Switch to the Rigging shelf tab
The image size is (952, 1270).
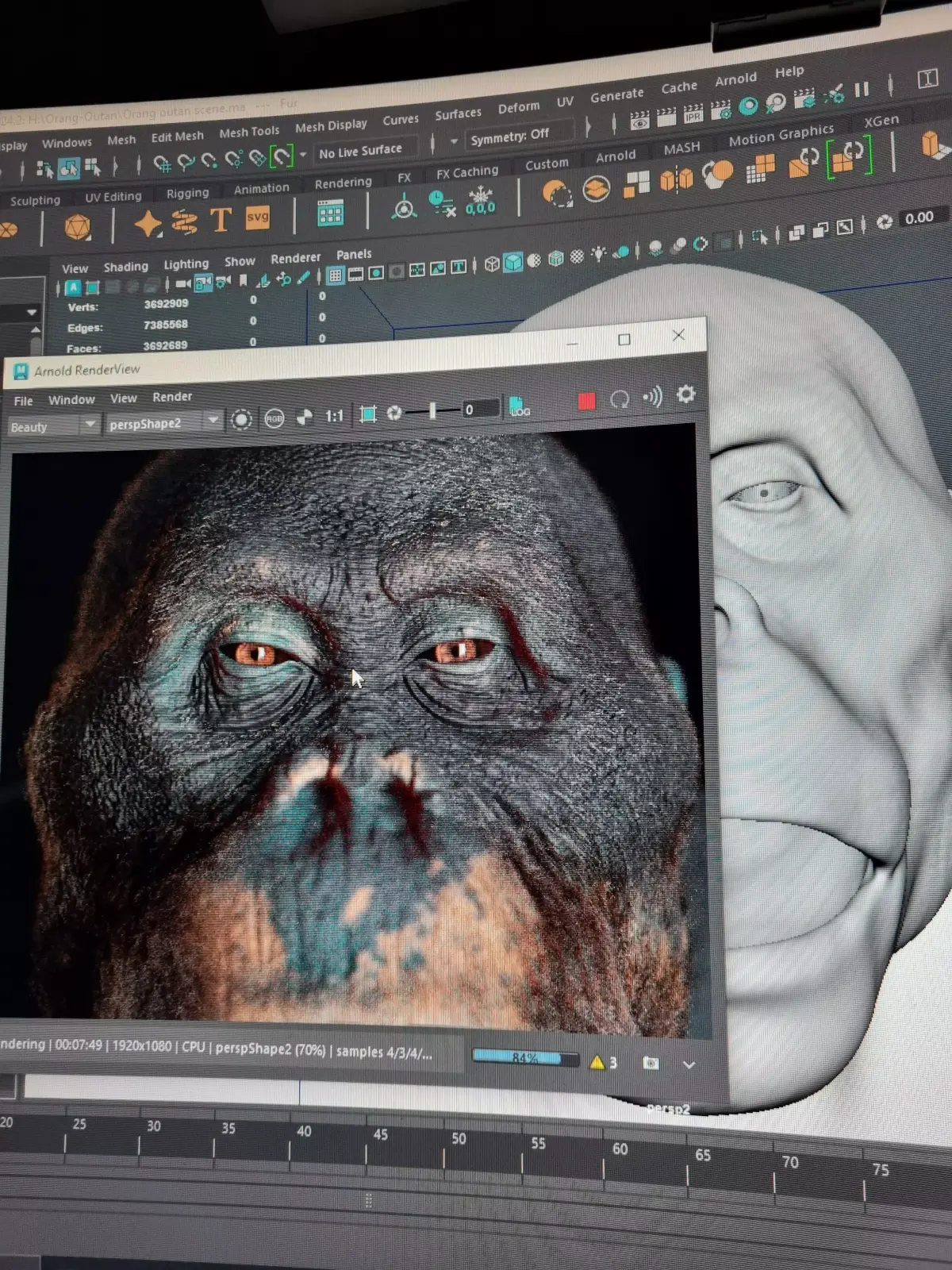[x=187, y=193]
